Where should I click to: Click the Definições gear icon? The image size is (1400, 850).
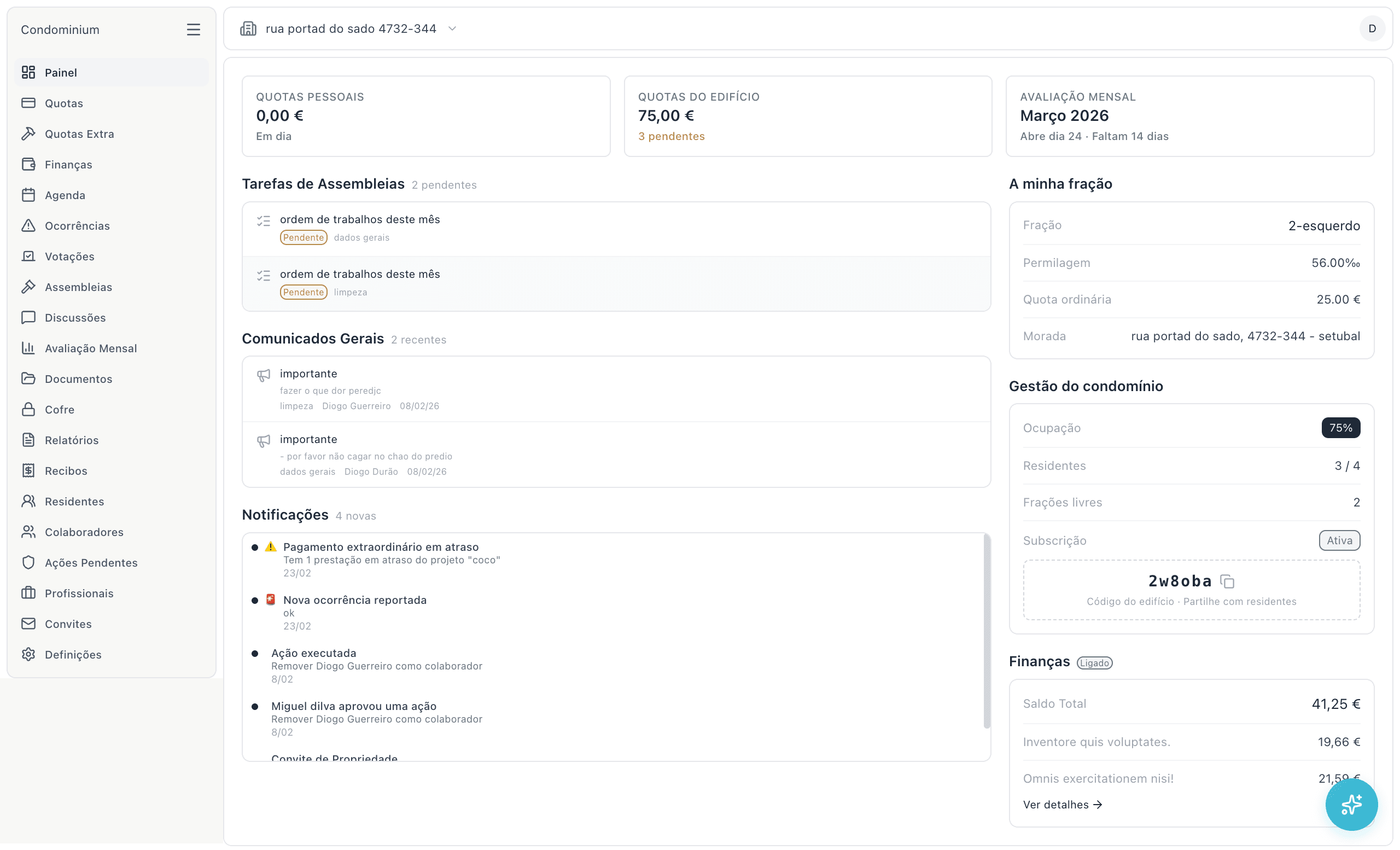28,654
